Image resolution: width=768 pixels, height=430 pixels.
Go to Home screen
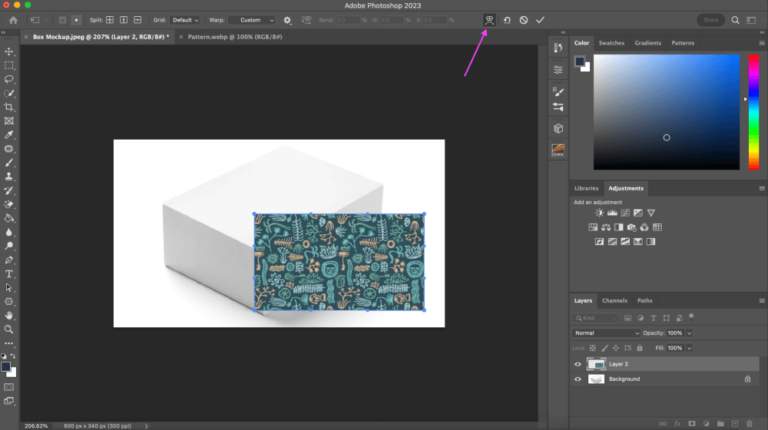[x=13, y=20]
